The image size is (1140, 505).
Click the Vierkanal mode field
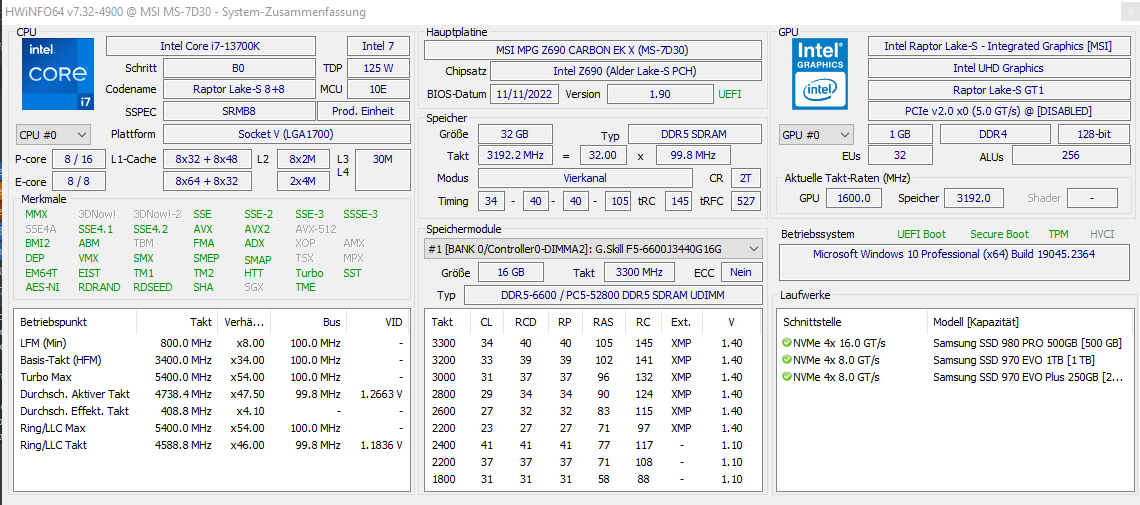(x=585, y=178)
